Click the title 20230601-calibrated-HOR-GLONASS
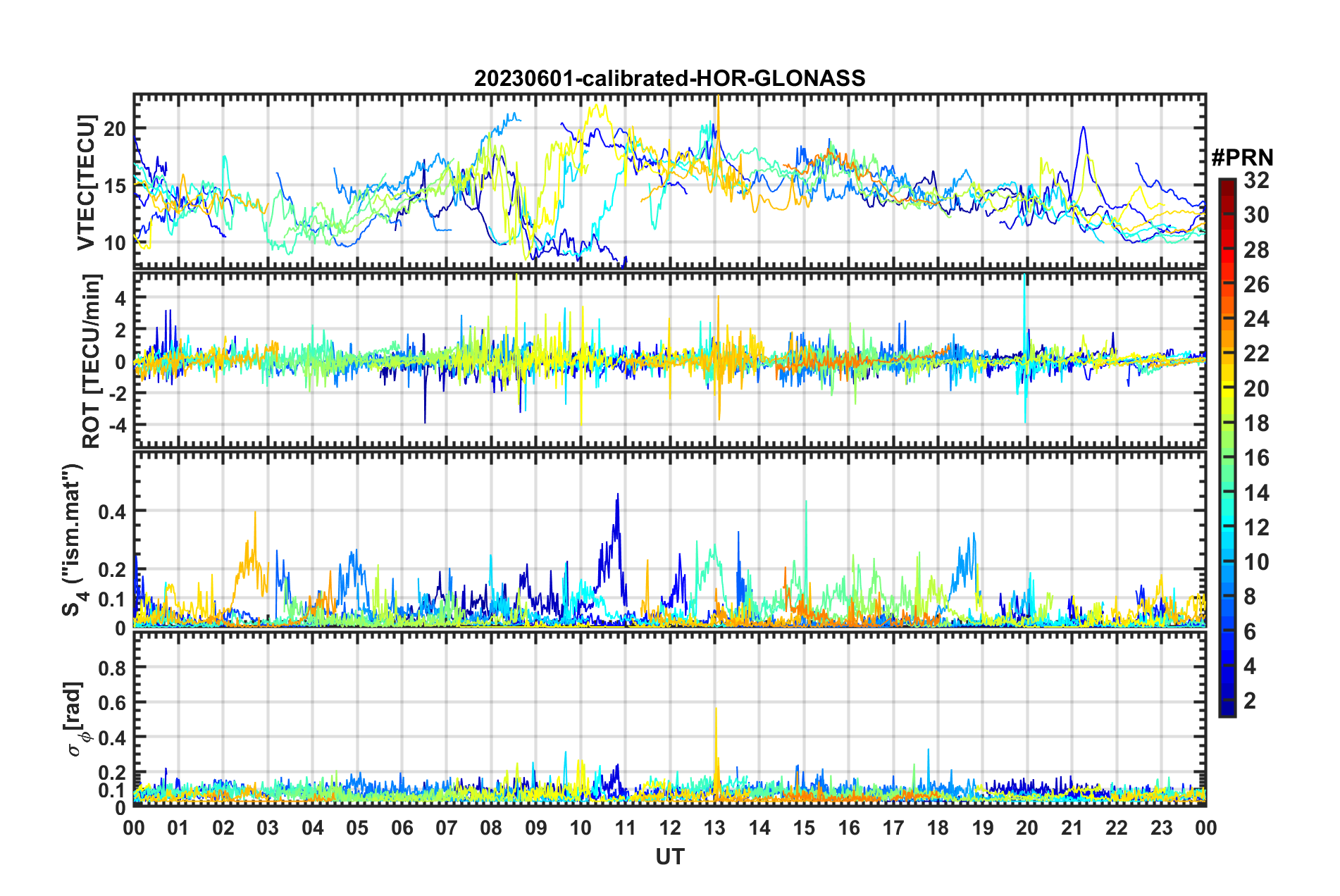The image size is (1340, 896). (x=669, y=78)
